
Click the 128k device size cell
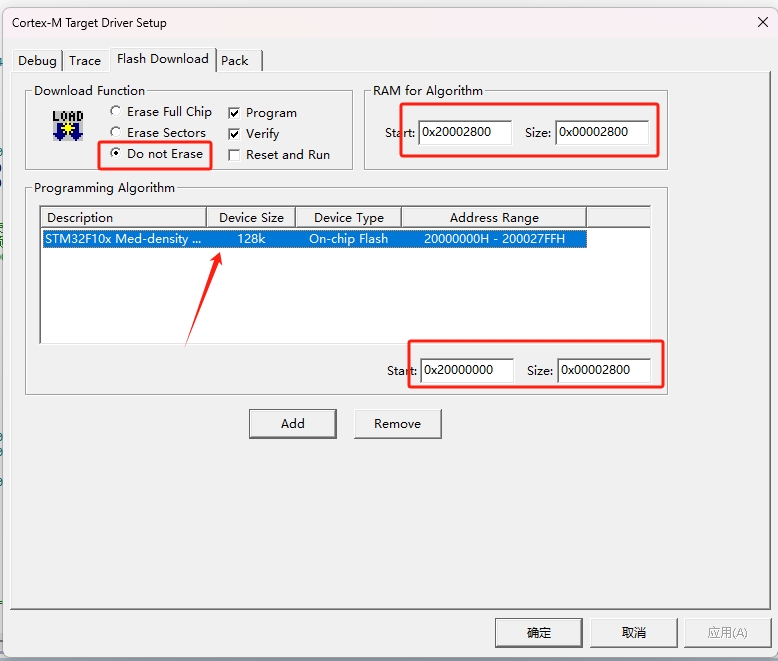coord(251,239)
